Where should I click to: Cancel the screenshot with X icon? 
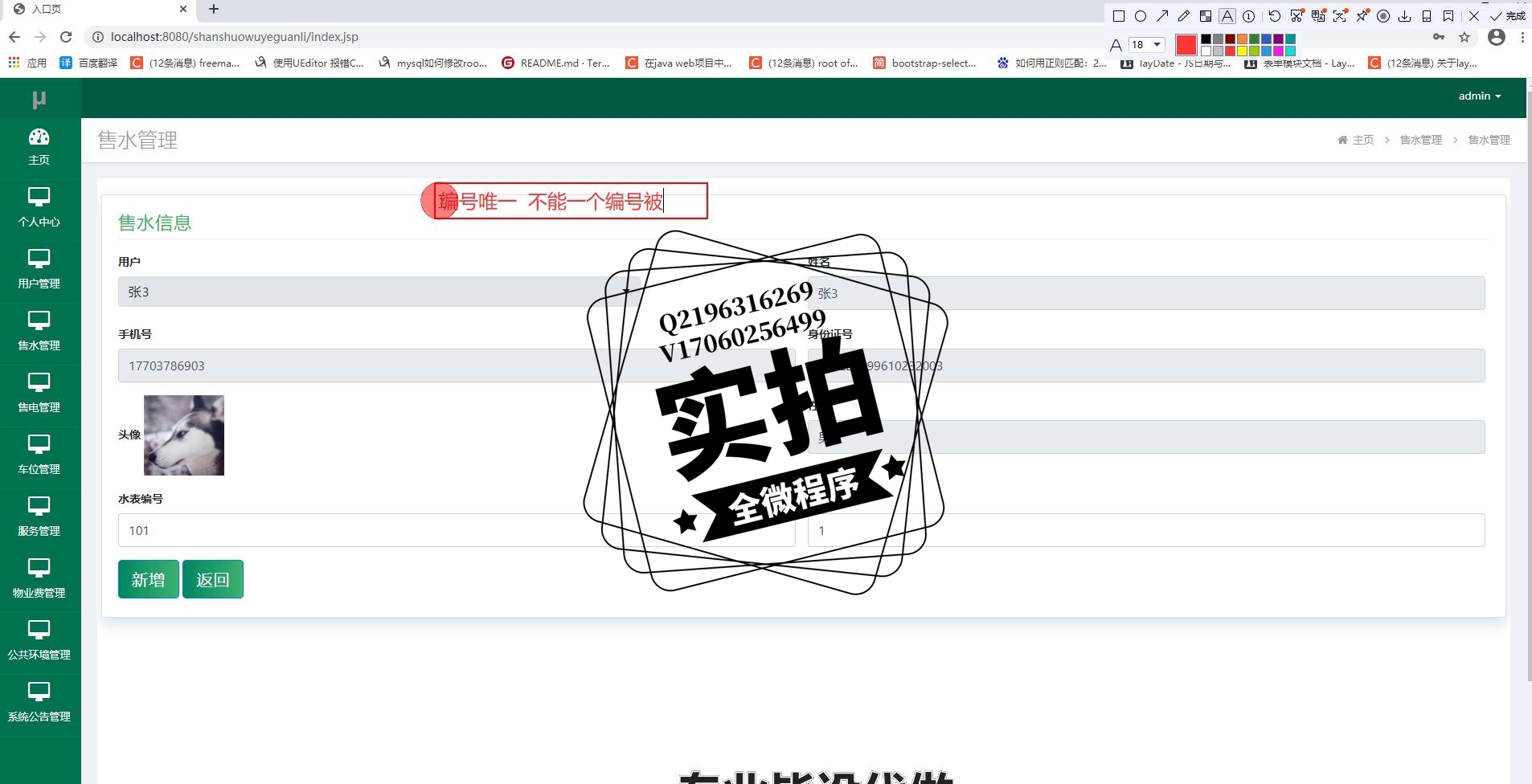point(1474,16)
